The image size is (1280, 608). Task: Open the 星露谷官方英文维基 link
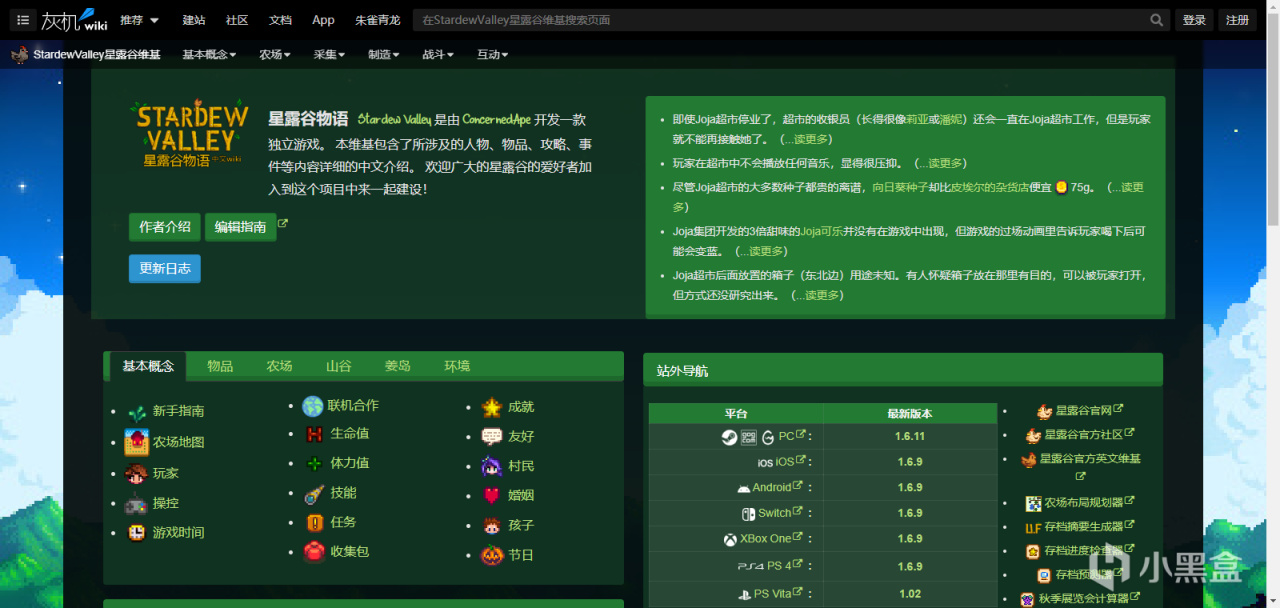1089,459
